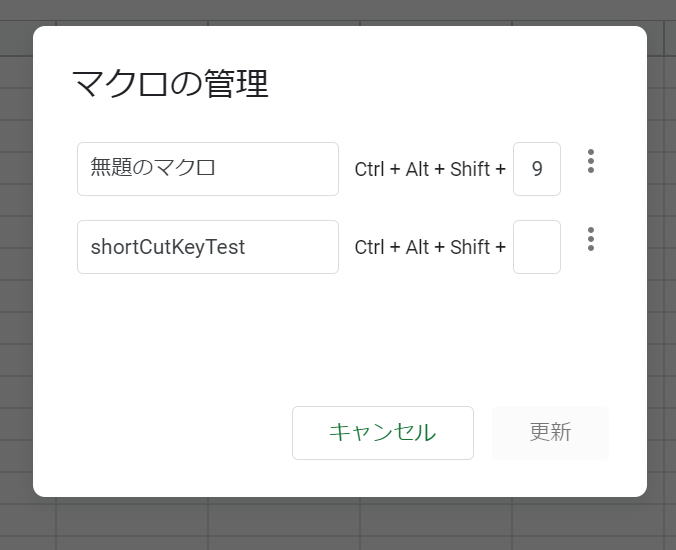Click the shortCutKeyTest name field
The width and height of the screenshot is (676, 550).
coord(208,247)
